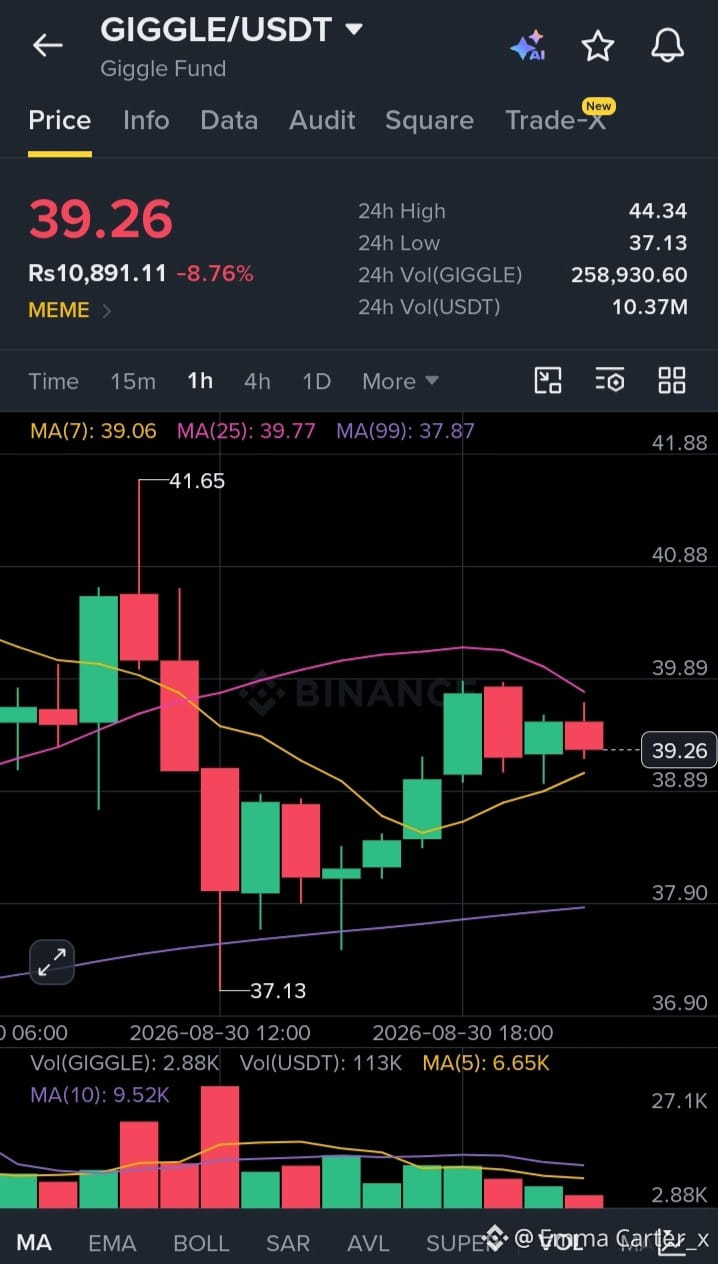Switch to the Price tab
The height and width of the screenshot is (1264, 718).
pyautogui.click(x=60, y=120)
